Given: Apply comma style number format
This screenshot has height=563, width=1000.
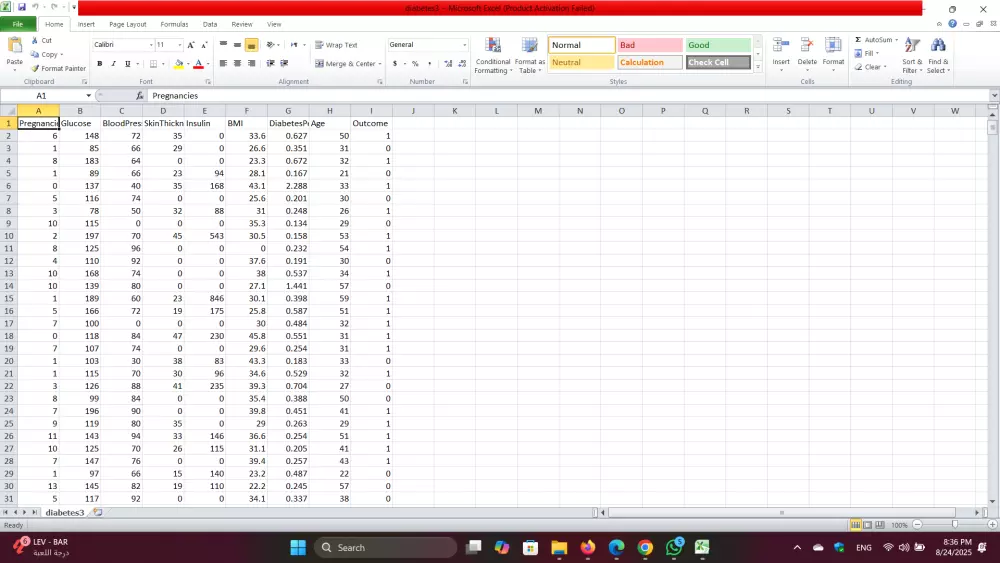Looking at the screenshot, I should click(429, 64).
